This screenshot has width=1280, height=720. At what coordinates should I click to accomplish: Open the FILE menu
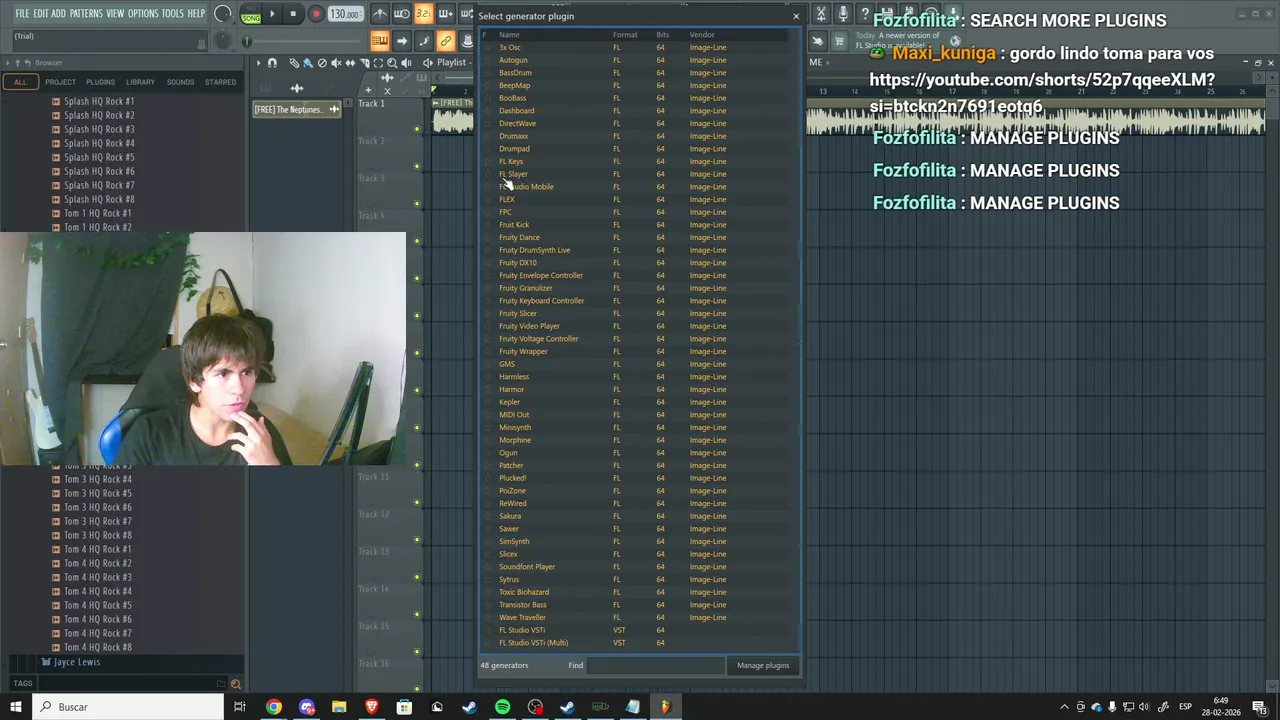tap(22, 13)
